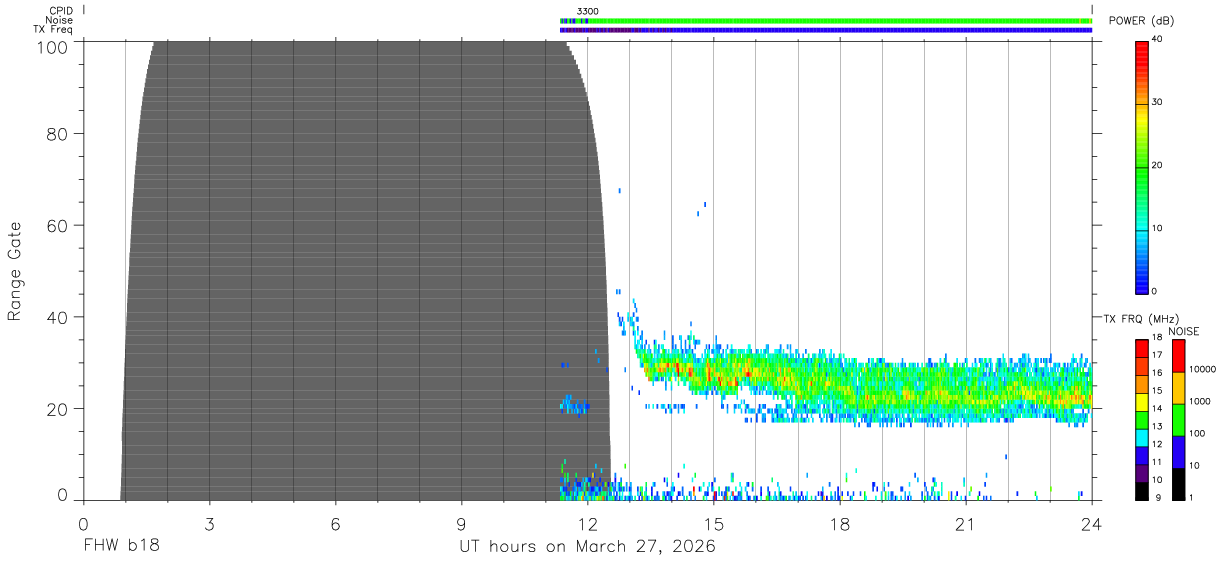The width and height of the screenshot is (1228, 567).
Task: Click the 80 tick on the Range Gate axis
Action: pos(58,133)
